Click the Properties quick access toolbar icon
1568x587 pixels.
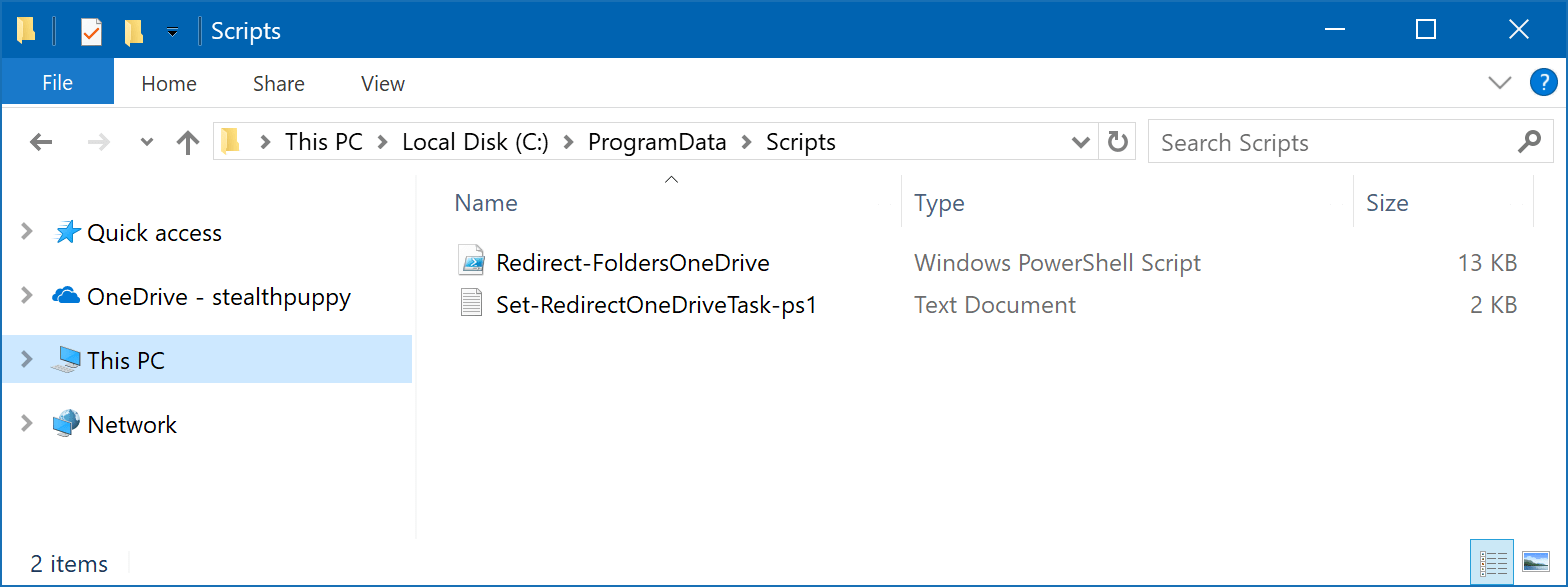click(91, 32)
